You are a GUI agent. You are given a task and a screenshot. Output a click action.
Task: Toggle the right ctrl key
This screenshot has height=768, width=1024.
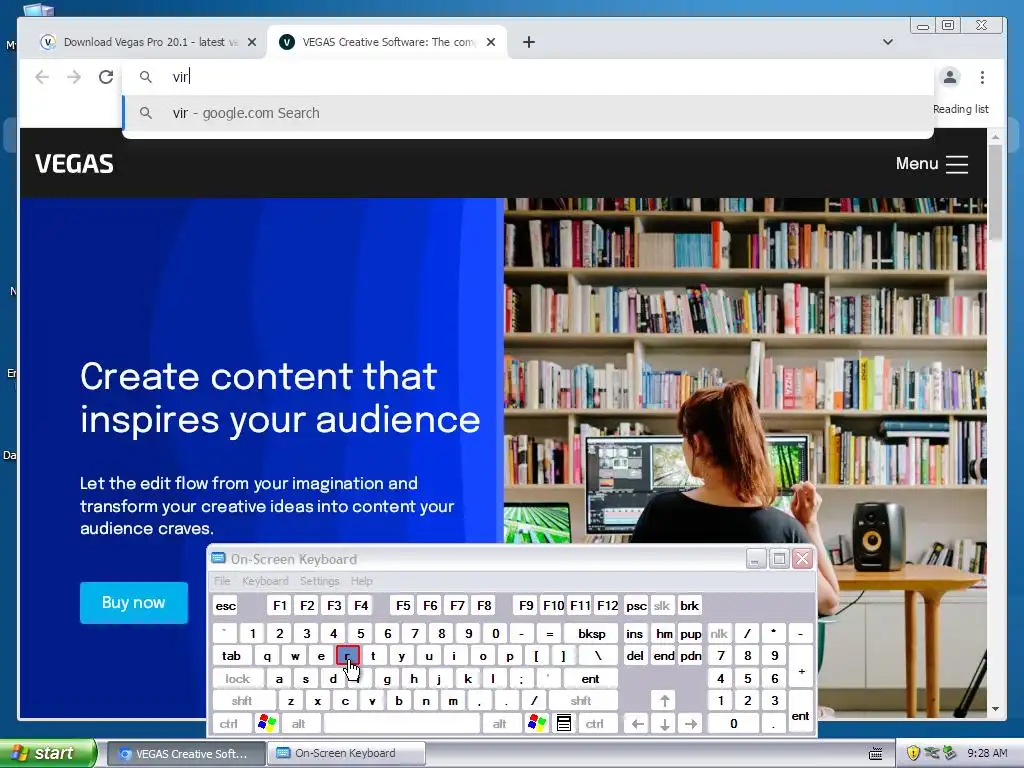(595, 724)
